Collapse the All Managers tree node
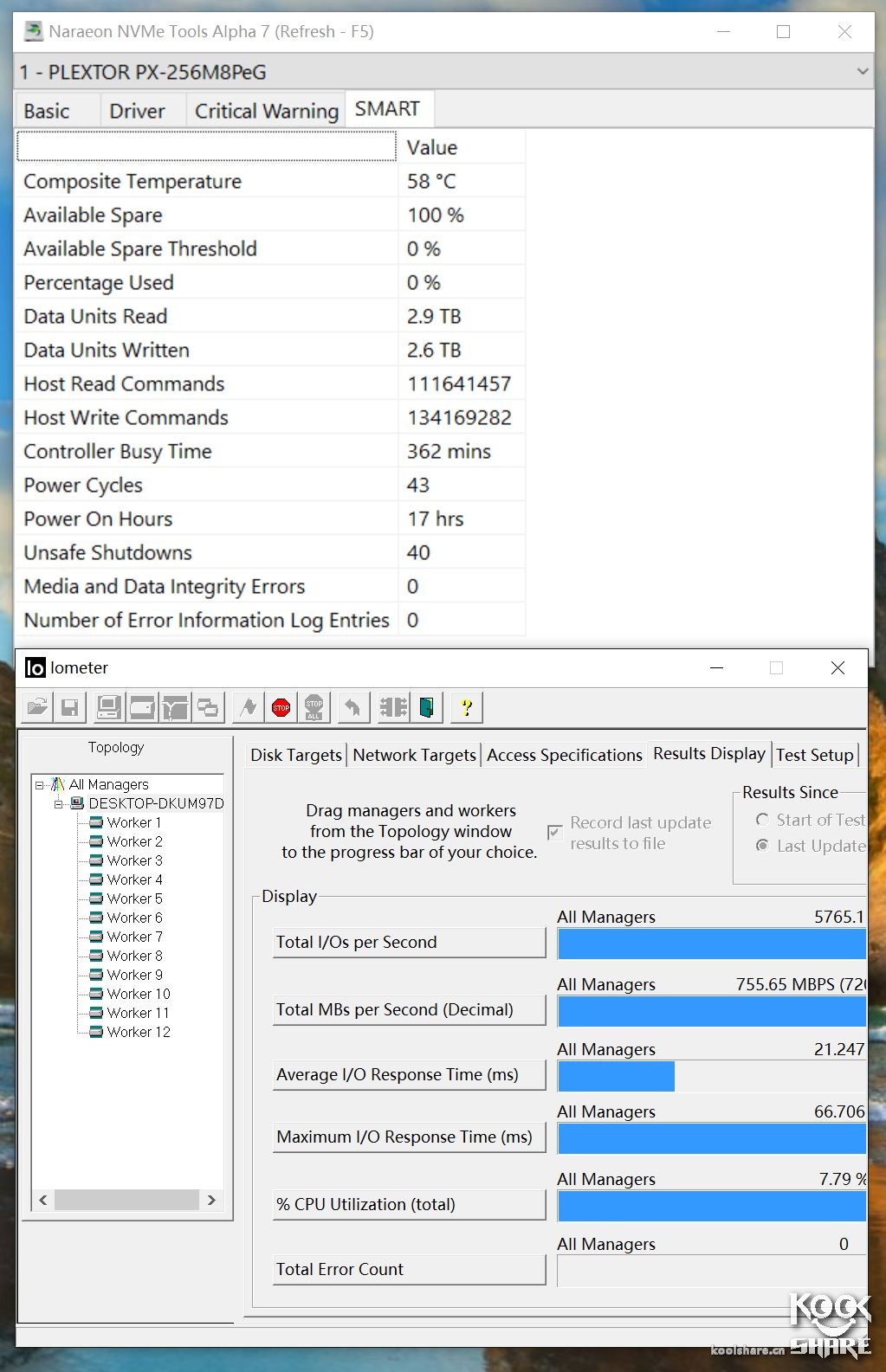 [40, 785]
